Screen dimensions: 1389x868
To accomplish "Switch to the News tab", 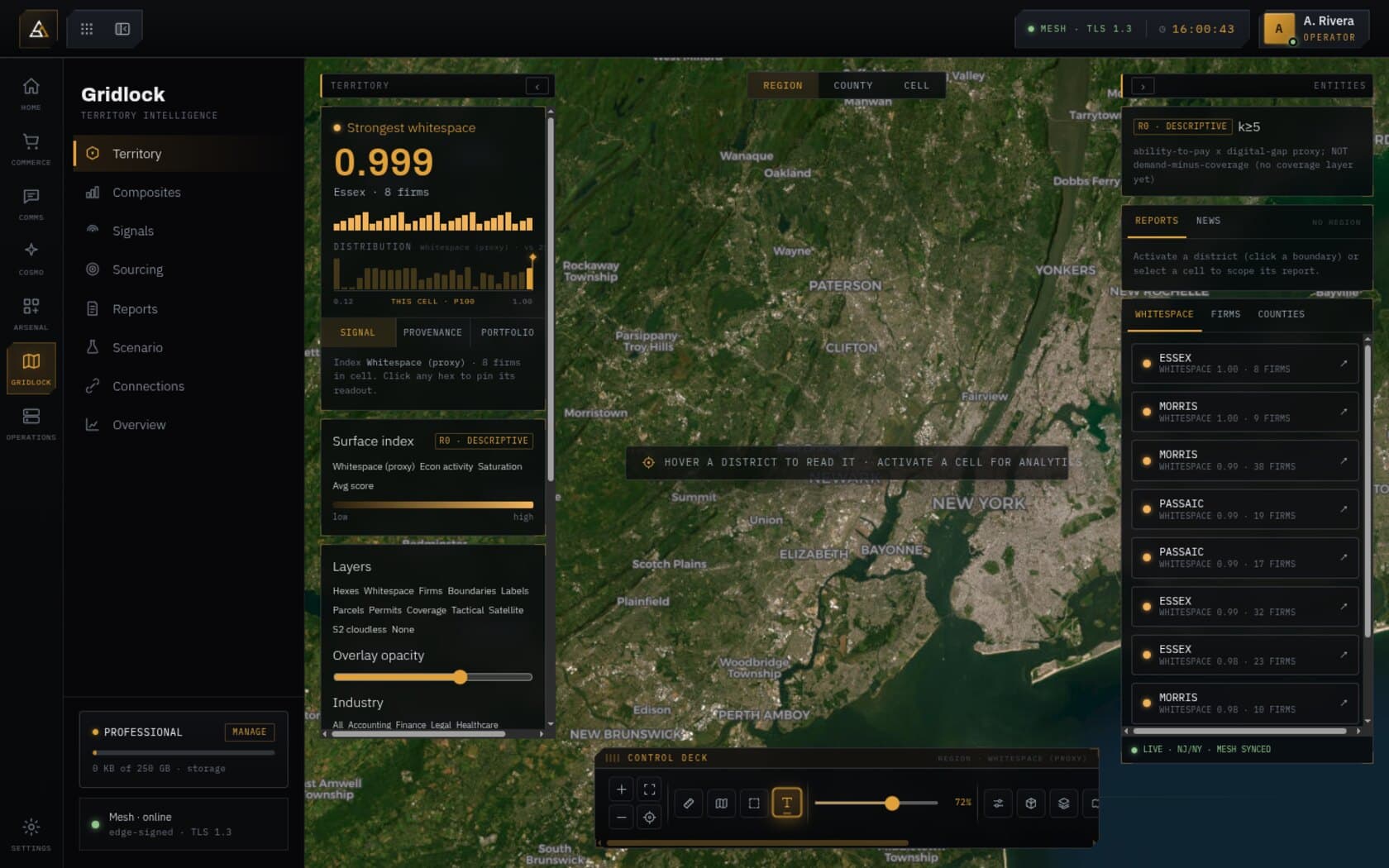I will [1208, 221].
